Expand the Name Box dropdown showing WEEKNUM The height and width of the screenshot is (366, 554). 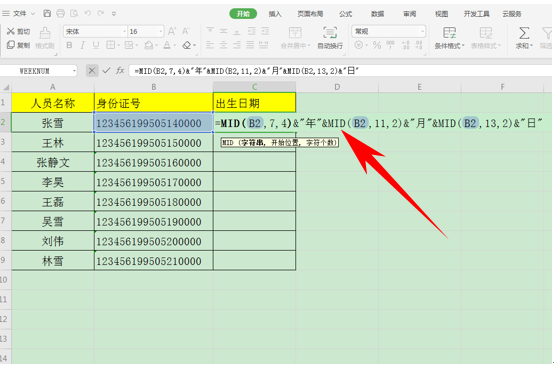tap(74, 71)
